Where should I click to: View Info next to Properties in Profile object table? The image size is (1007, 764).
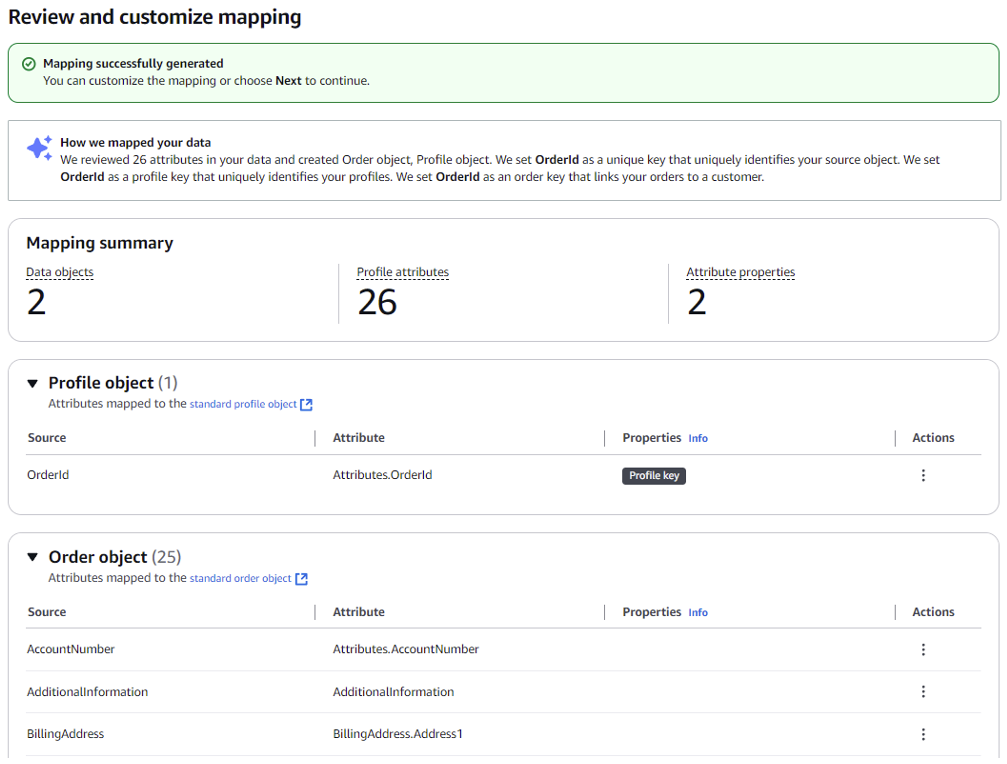[x=697, y=438]
